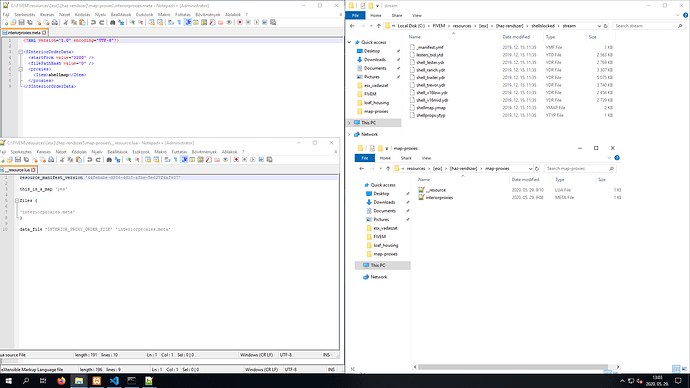Collapse the SInteriorOrderData fold marker

pyautogui.click(x=20, y=52)
